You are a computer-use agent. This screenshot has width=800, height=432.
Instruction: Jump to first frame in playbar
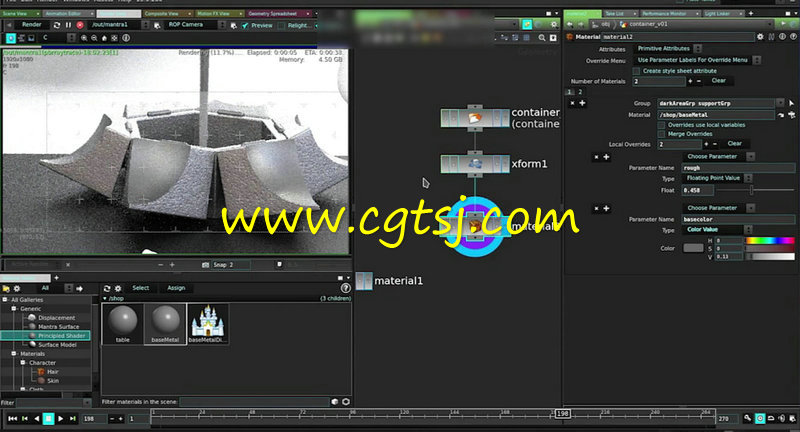(13, 419)
